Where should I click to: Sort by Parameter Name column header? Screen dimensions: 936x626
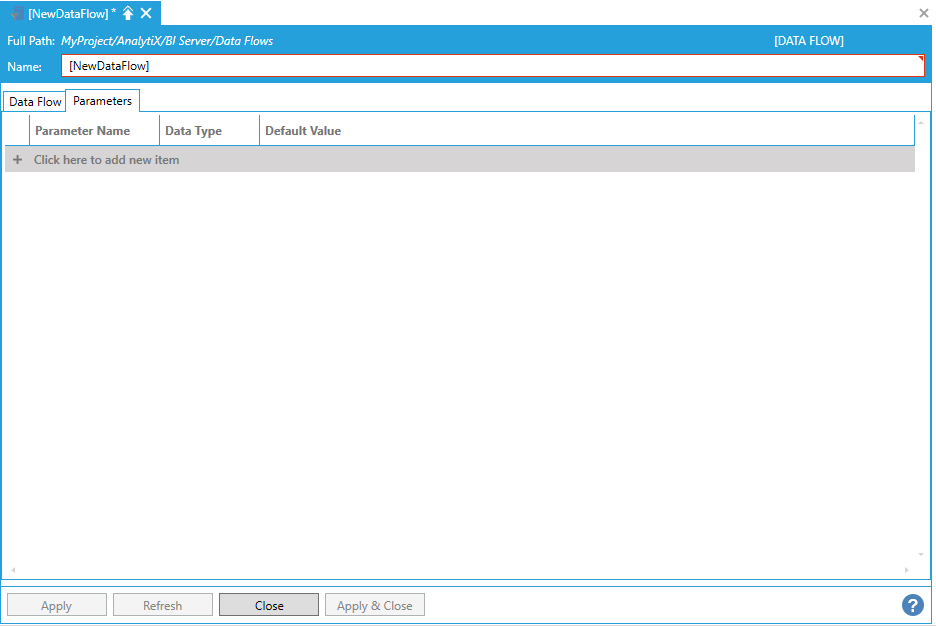pyautogui.click(x=83, y=131)
